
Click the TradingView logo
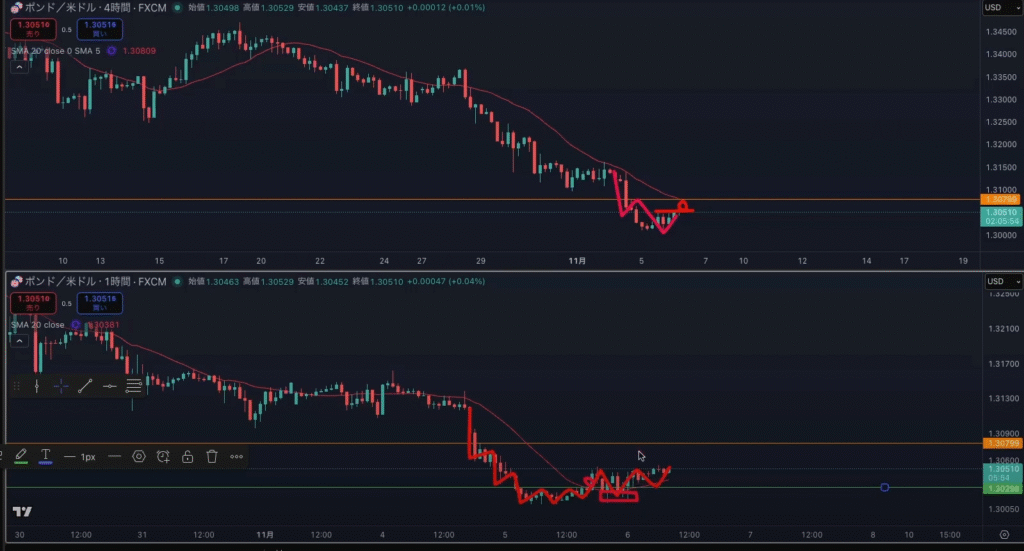(22, 511)
